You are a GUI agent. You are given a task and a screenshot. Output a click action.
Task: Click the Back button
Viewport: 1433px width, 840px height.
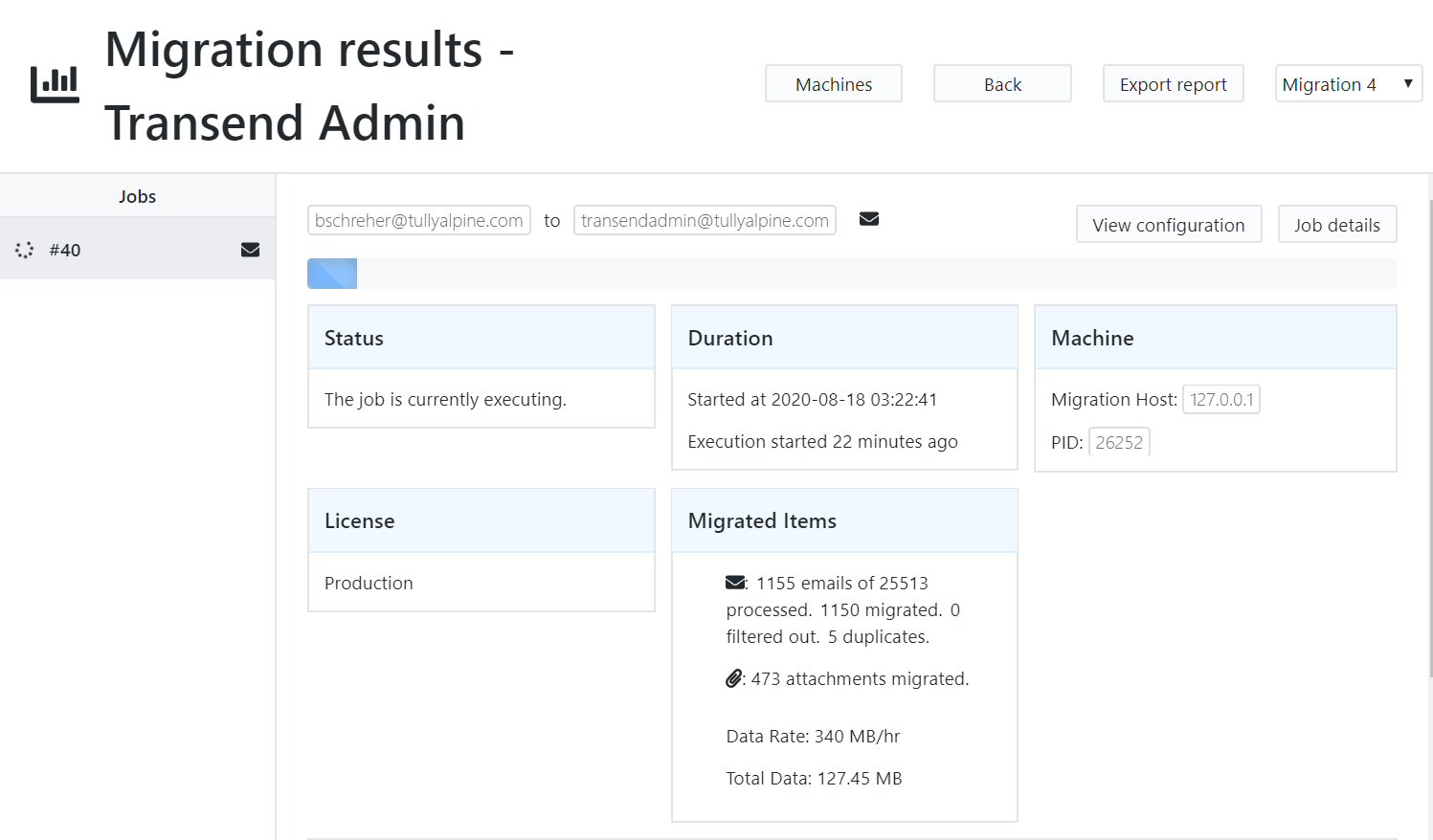(x=1002, y=84)
